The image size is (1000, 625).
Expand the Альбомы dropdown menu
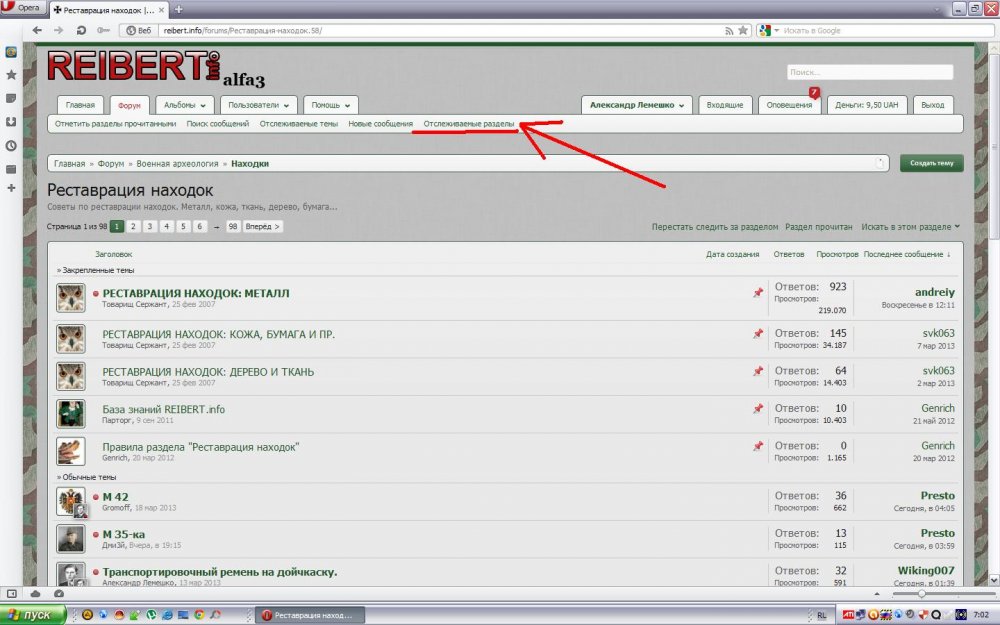[x=187, y=105]
